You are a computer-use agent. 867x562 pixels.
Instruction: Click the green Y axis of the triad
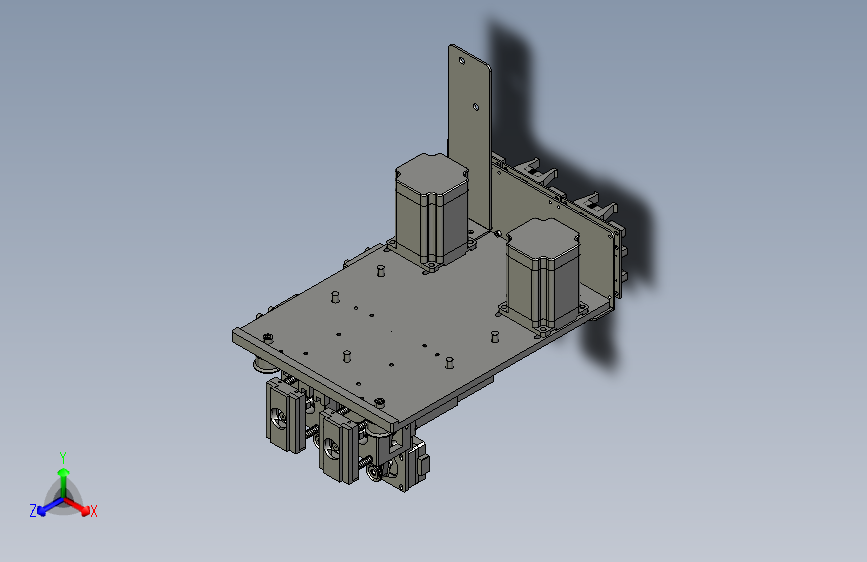[64, 483]
